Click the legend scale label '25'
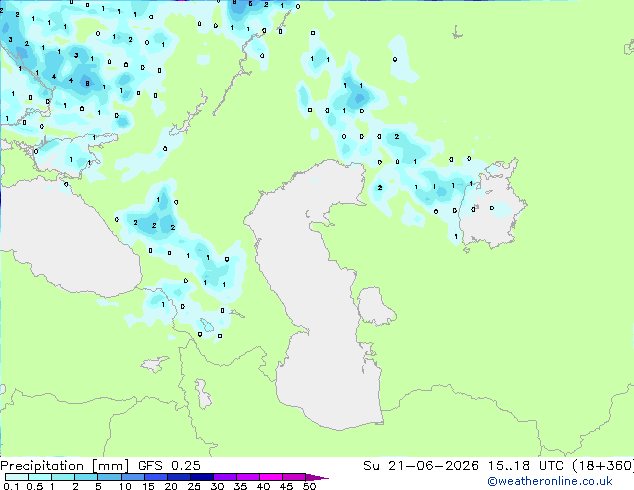 point(194,486)
